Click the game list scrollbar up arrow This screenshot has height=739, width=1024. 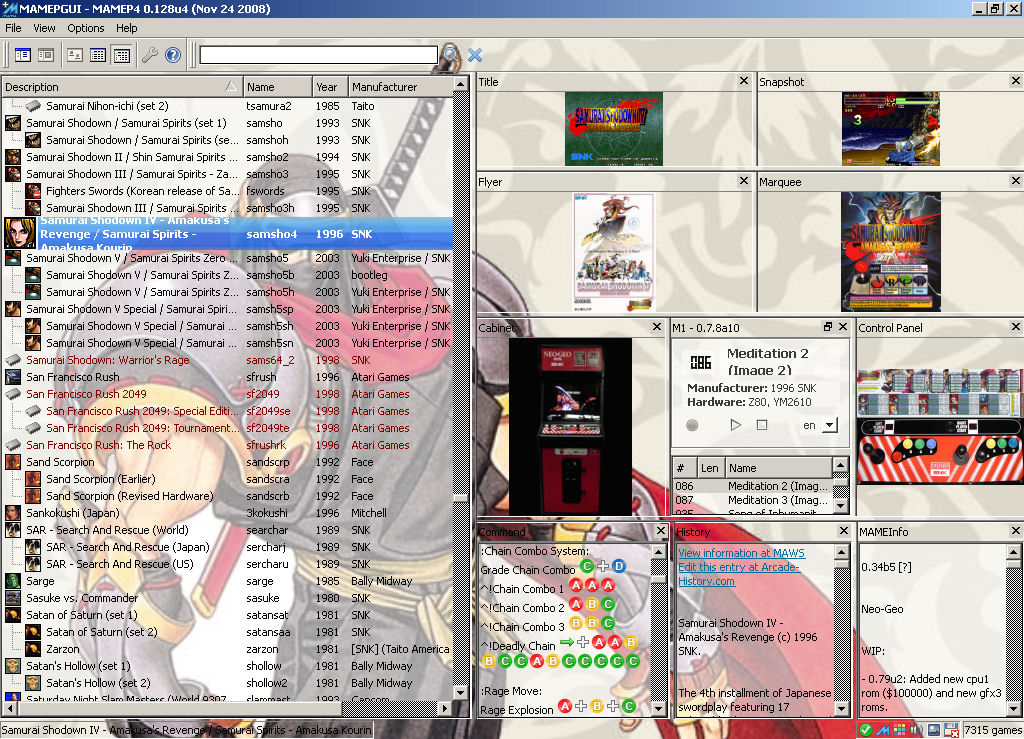[460, 84]
